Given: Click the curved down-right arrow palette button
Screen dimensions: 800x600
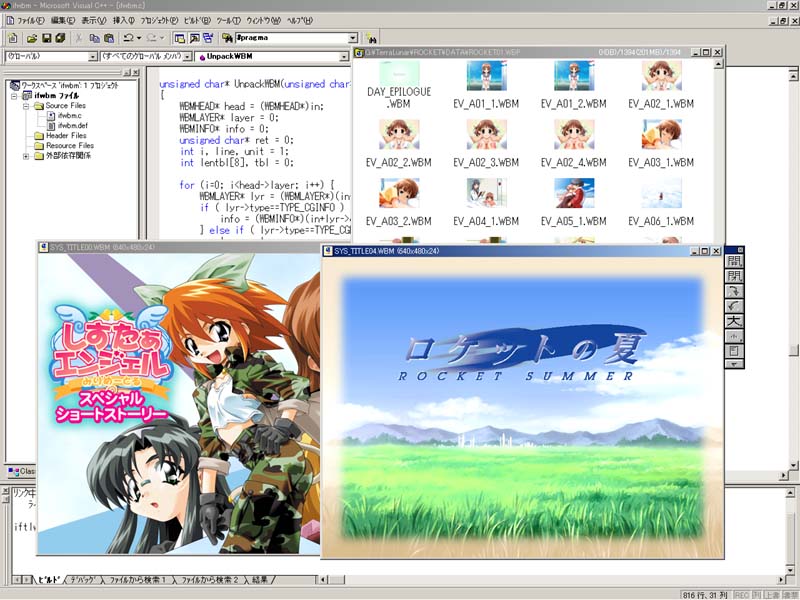Looking at the screenshot, I should click(x=734, y=291).
